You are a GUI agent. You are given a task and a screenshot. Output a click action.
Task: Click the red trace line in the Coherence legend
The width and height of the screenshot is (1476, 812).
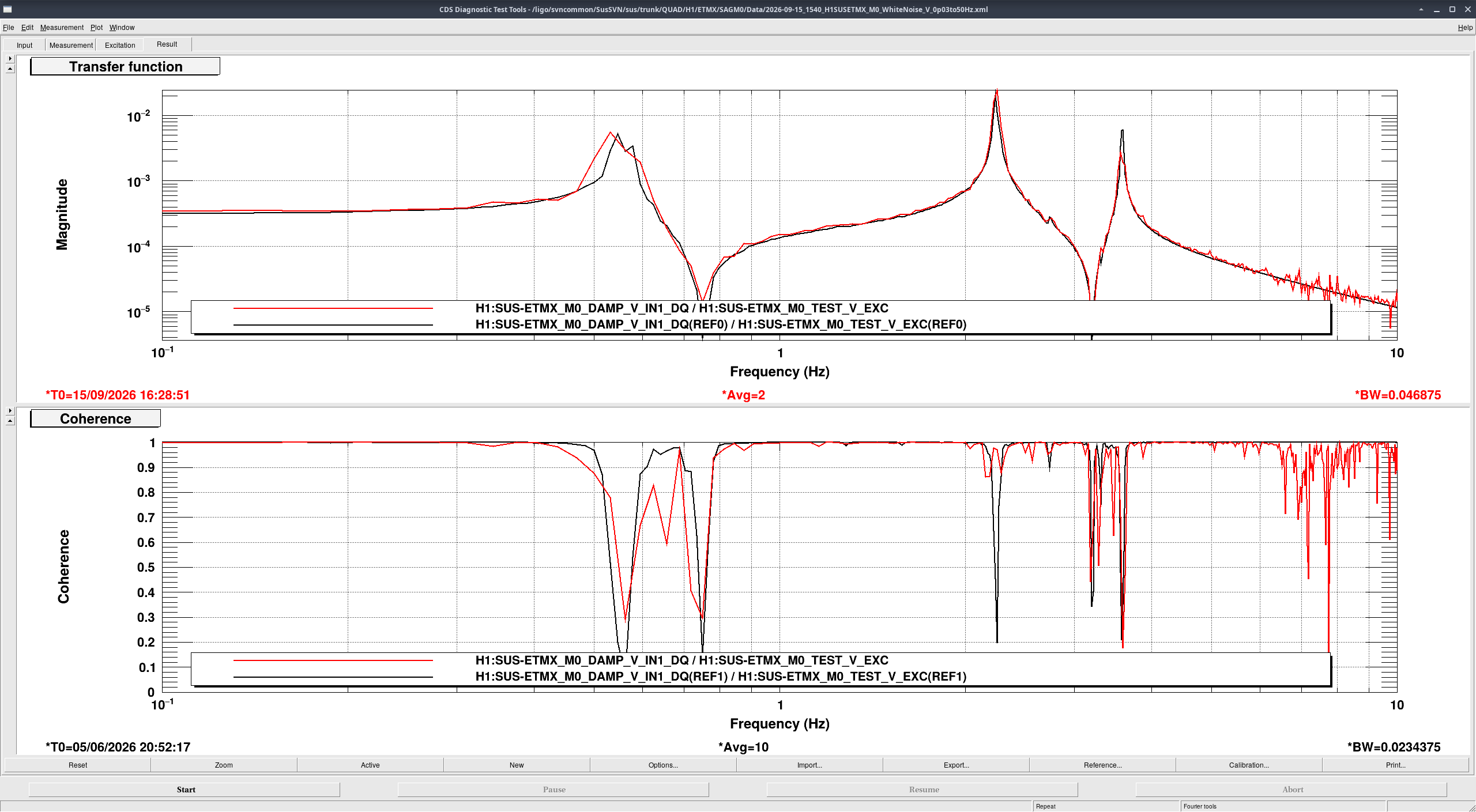333,660
